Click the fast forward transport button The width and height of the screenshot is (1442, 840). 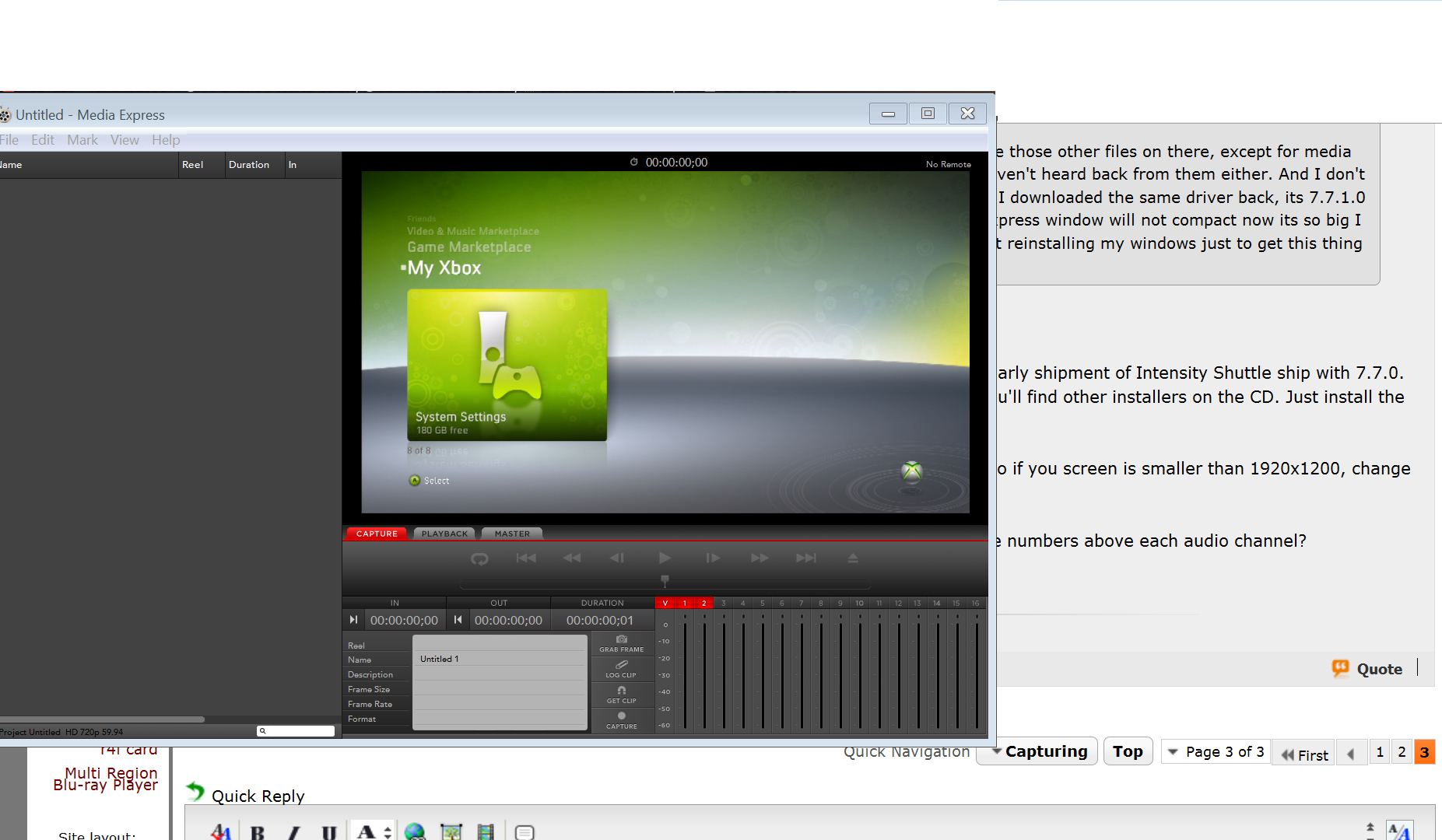760,558
